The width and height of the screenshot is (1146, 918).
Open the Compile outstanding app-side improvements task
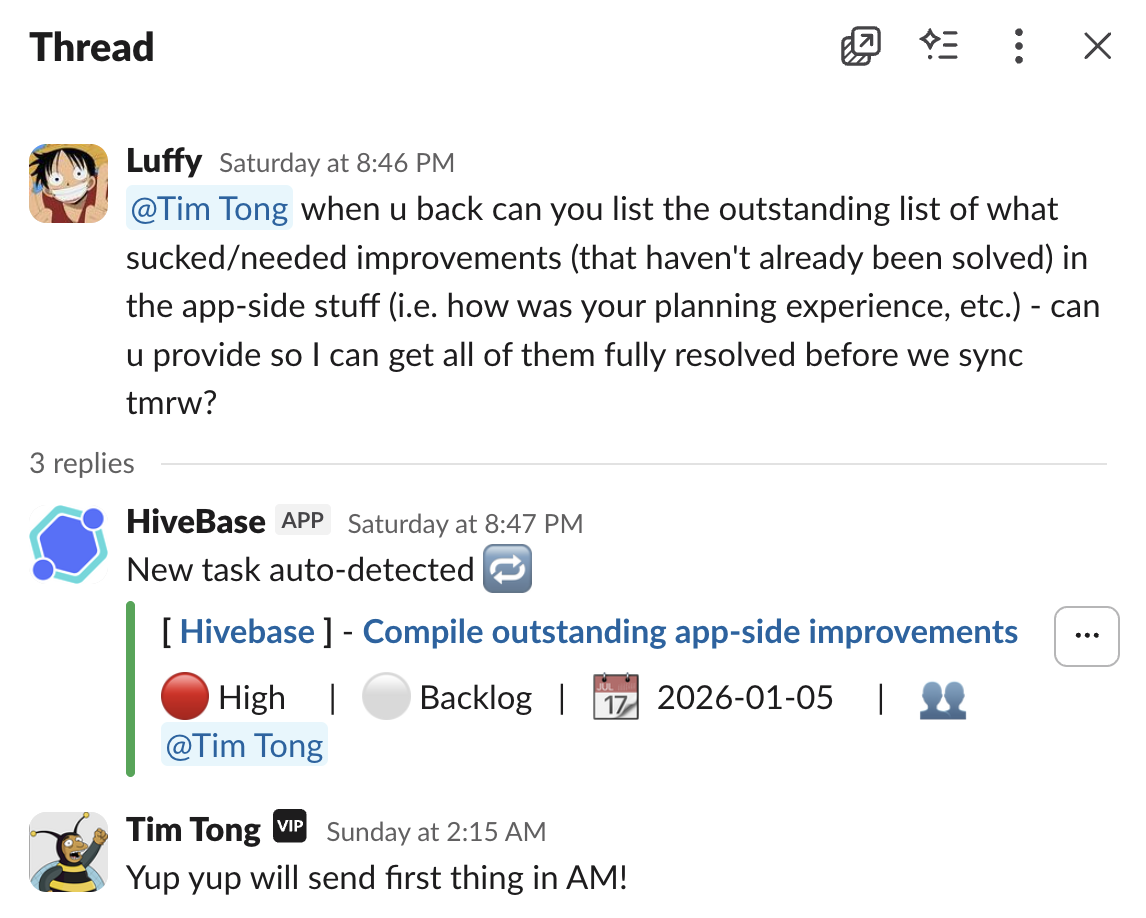690,632
